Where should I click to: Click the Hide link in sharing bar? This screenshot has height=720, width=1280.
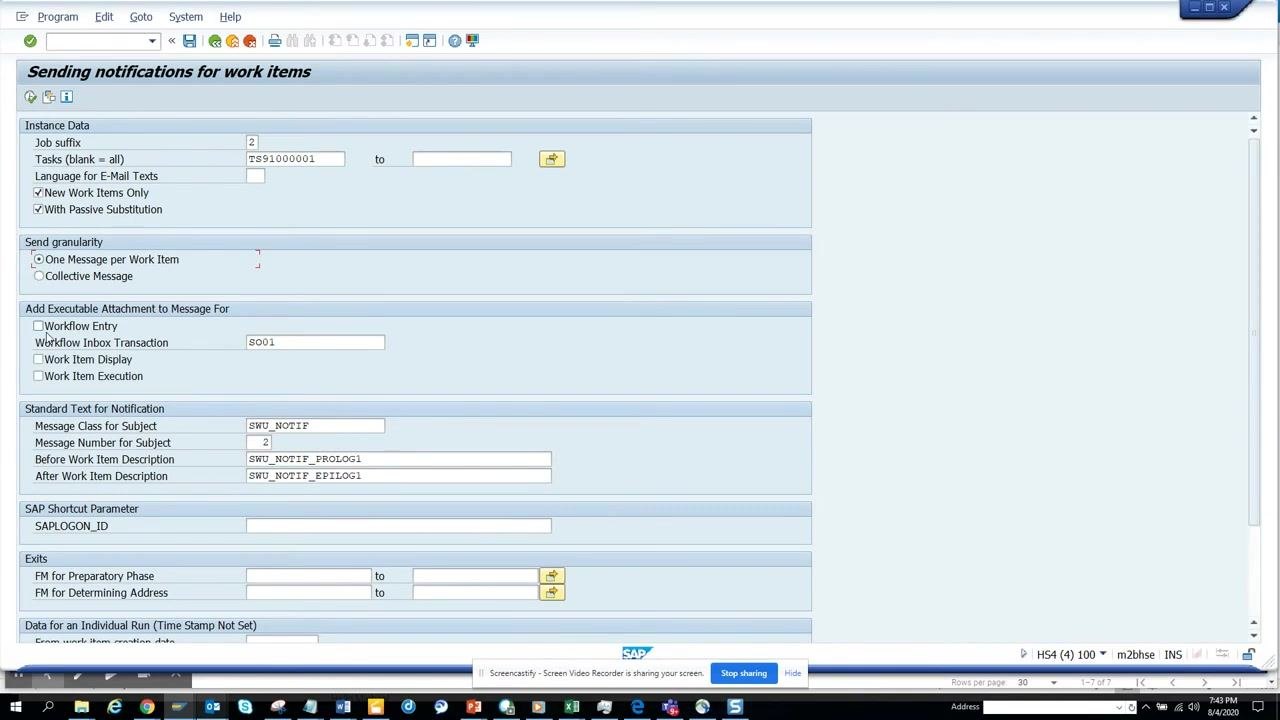point(792,673)
